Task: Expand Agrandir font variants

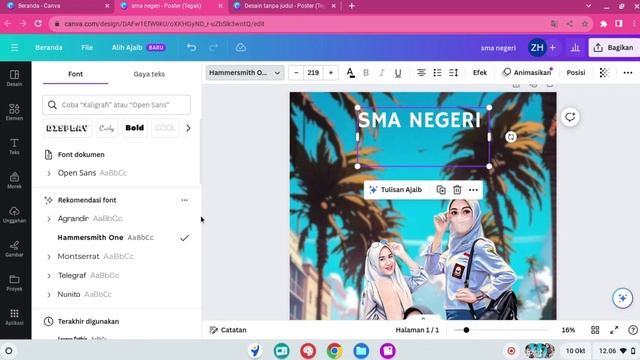Action: tap(49, 219)
